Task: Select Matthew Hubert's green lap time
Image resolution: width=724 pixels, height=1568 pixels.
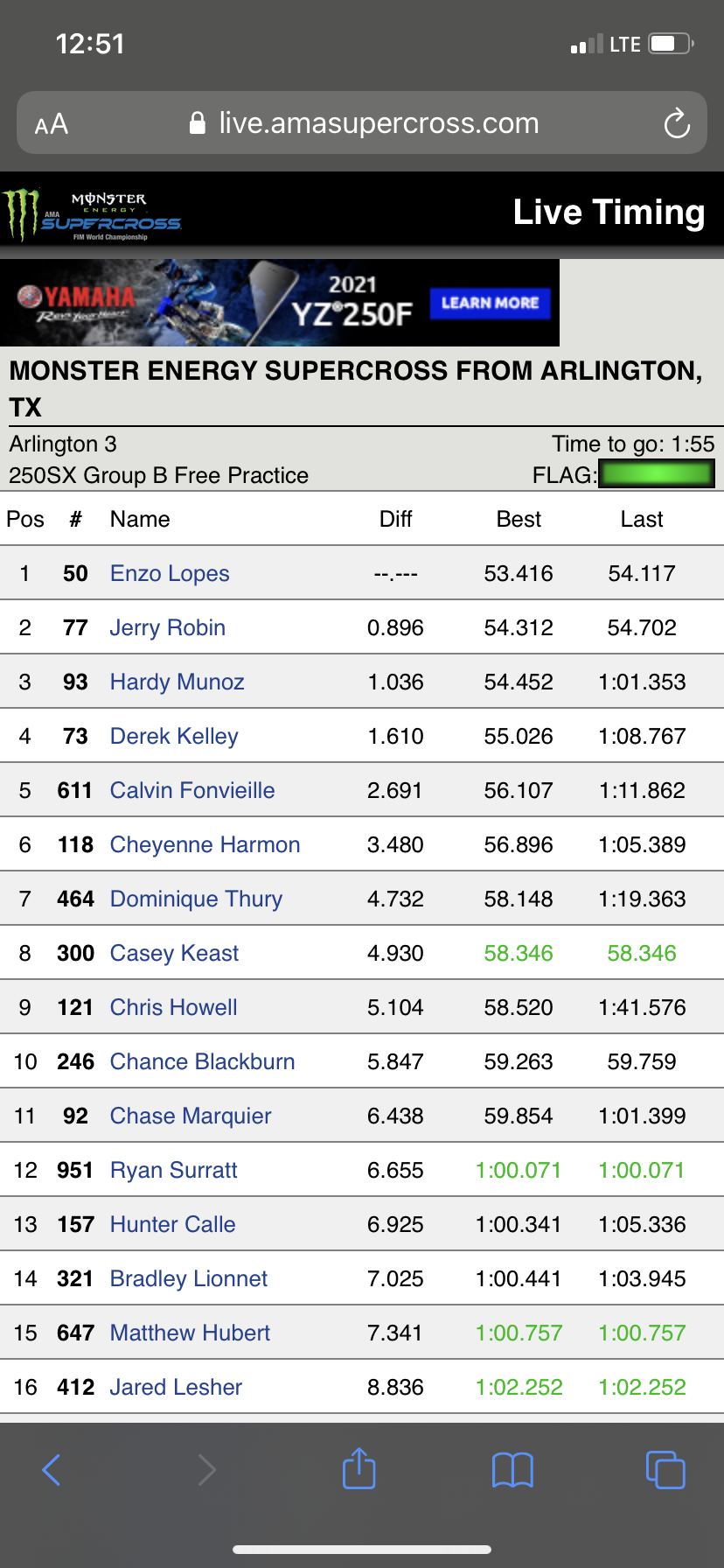Action: pyautogui.click(x=519, y=1333)
